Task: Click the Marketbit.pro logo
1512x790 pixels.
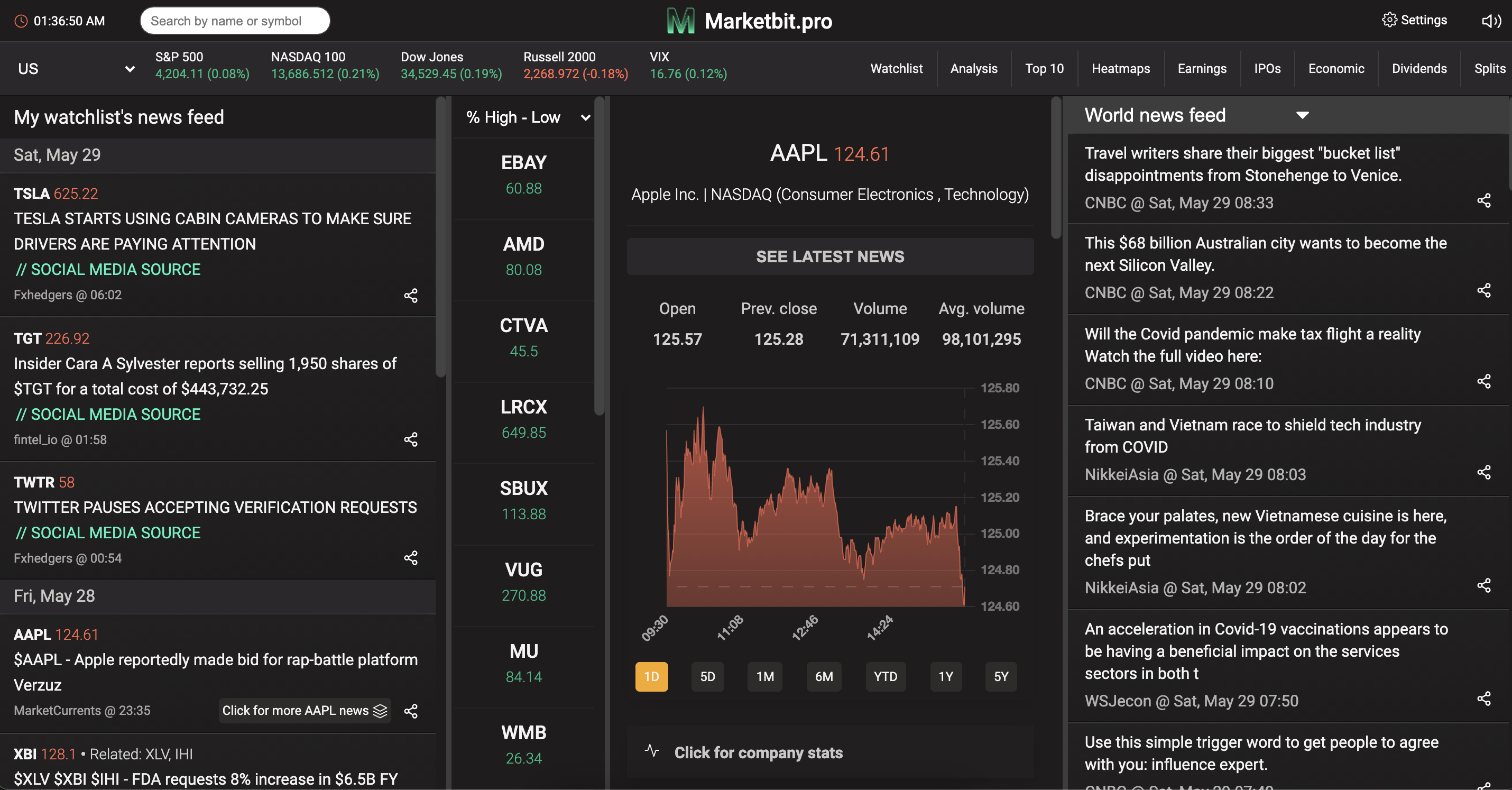Action: (750, 21)
